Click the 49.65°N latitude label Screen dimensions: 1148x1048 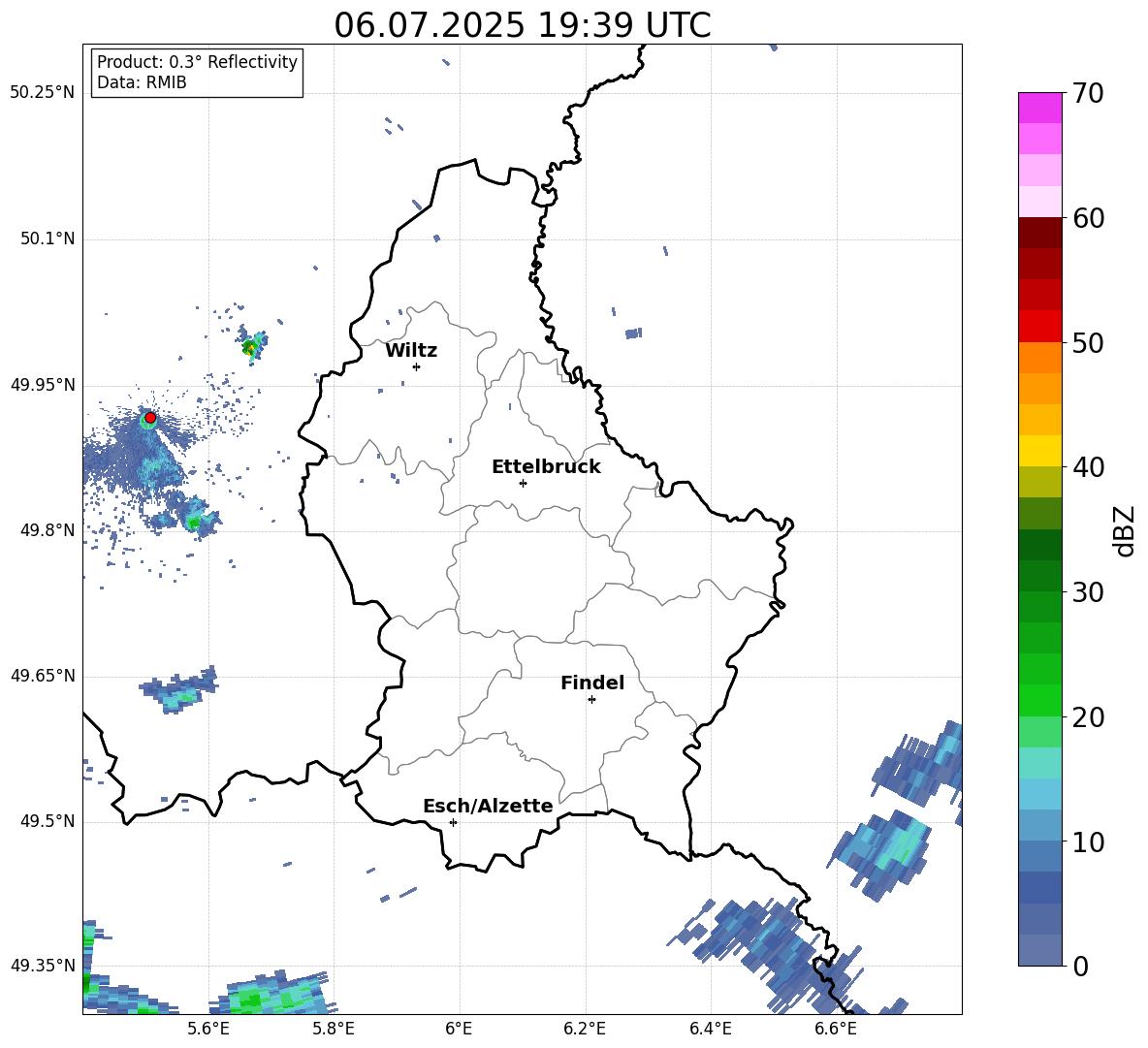(43, 675)
